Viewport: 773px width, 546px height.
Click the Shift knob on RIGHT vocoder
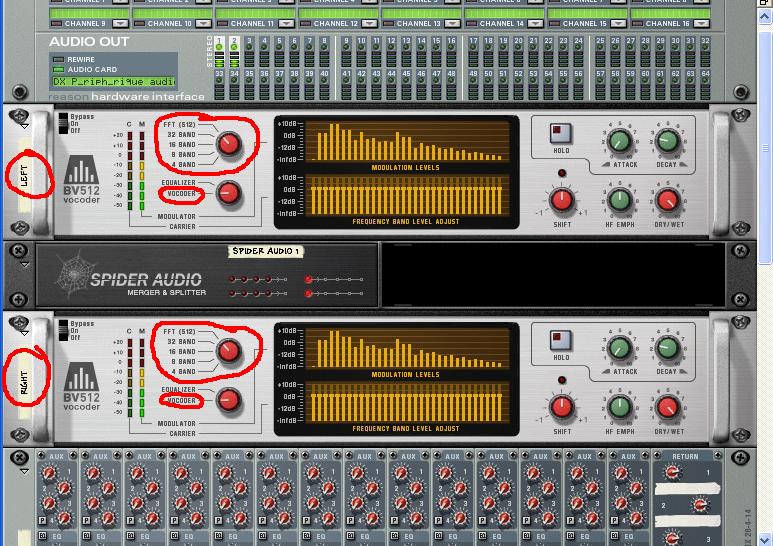point(562,407)
